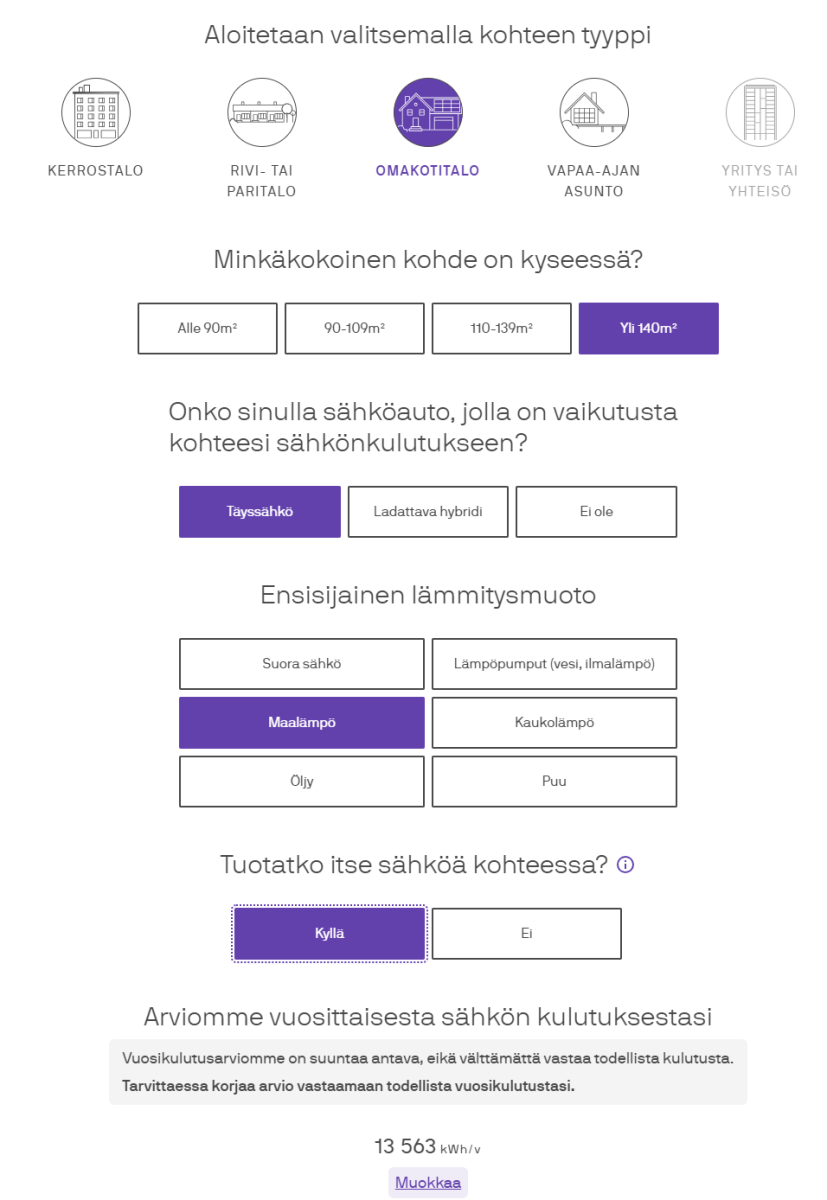The height and width of the screenshot is (1200, 827).
Task: Answer Ei to producing own electricity
Action: [526, 933]
